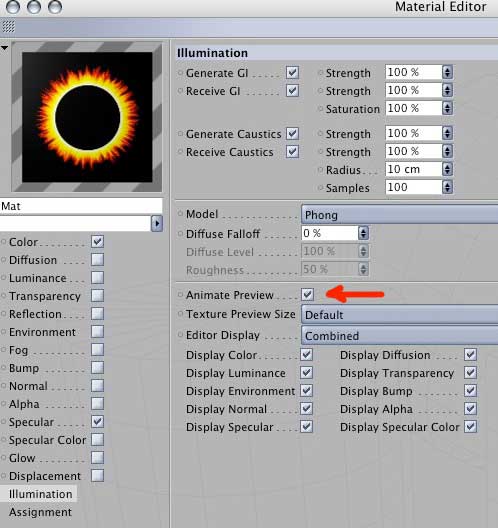Uncheck Receive Caustics checkbox
This screenshot has height=528, width=498.
coord(292,152)
